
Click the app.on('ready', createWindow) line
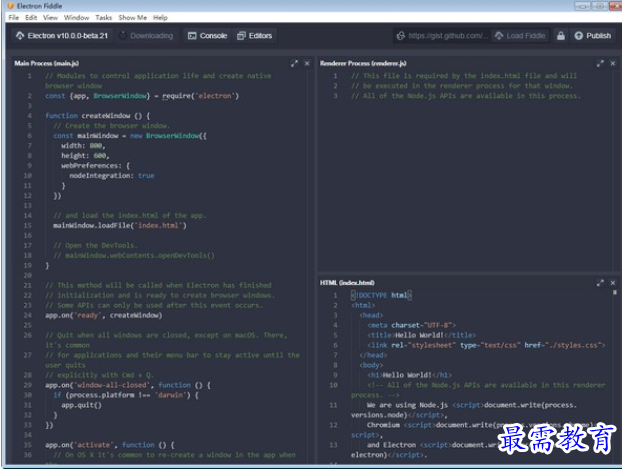point(104,315)
